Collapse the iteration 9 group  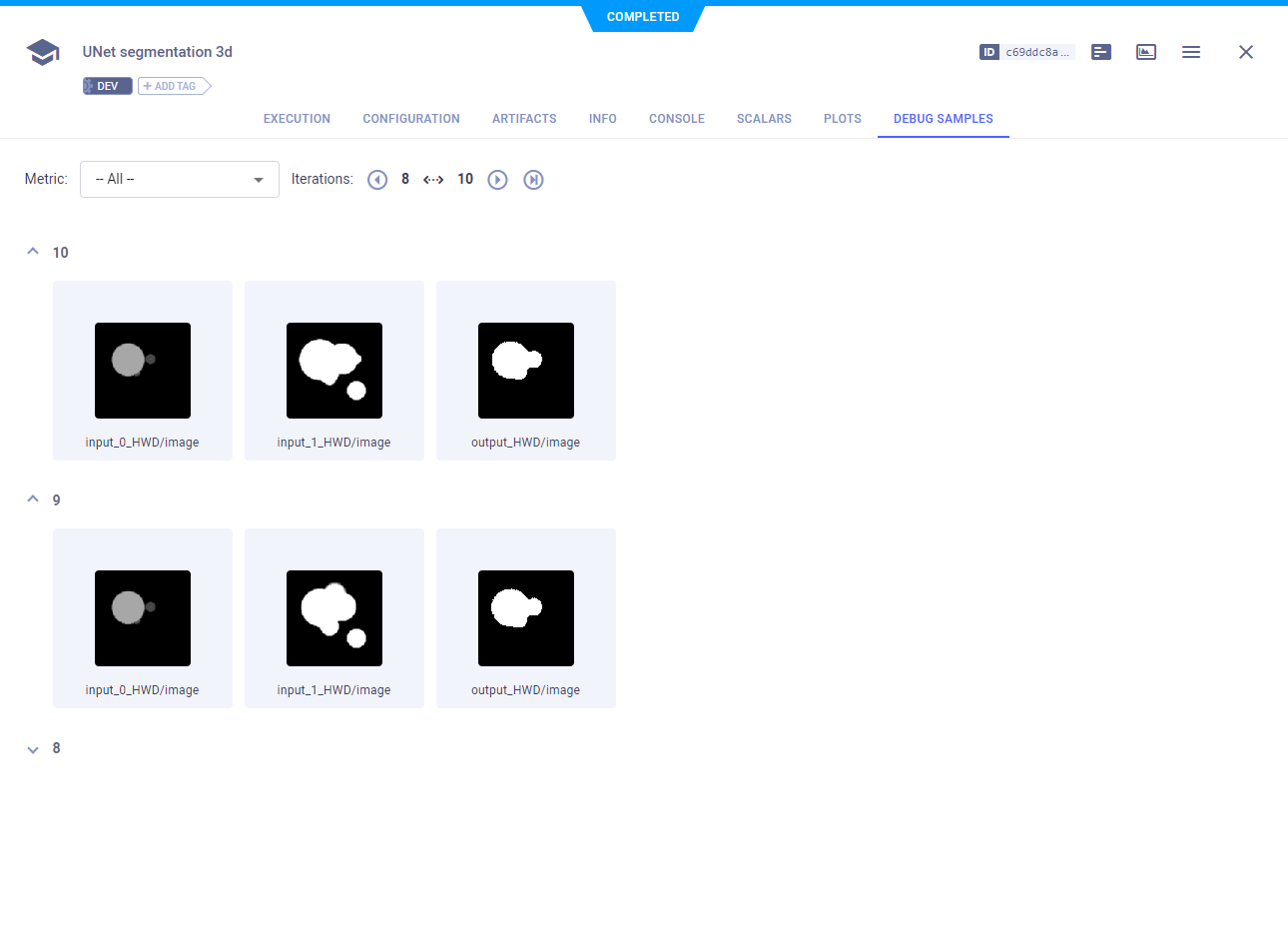pos(32,499)
